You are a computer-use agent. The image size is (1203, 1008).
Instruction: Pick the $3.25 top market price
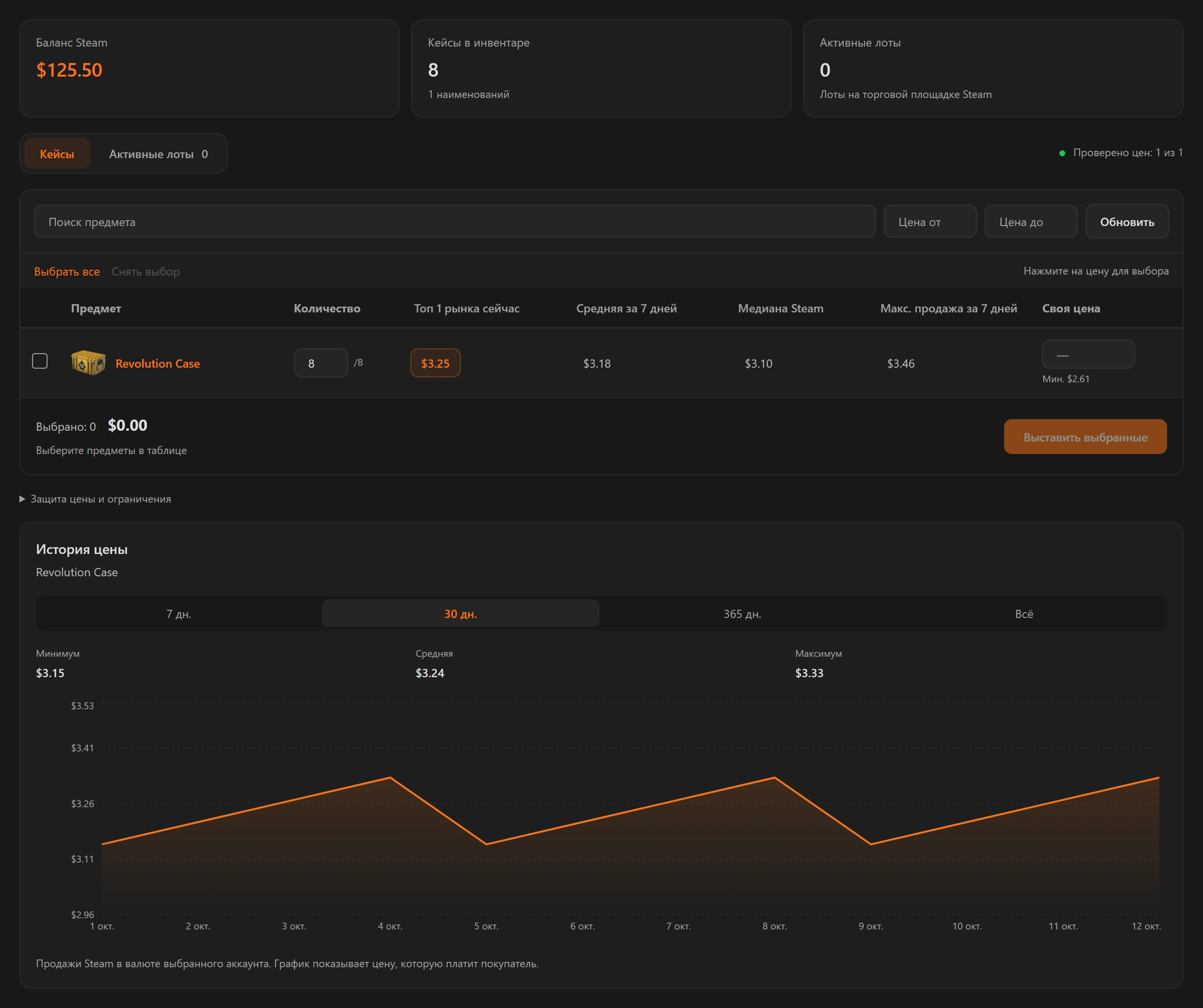(436, 363)
